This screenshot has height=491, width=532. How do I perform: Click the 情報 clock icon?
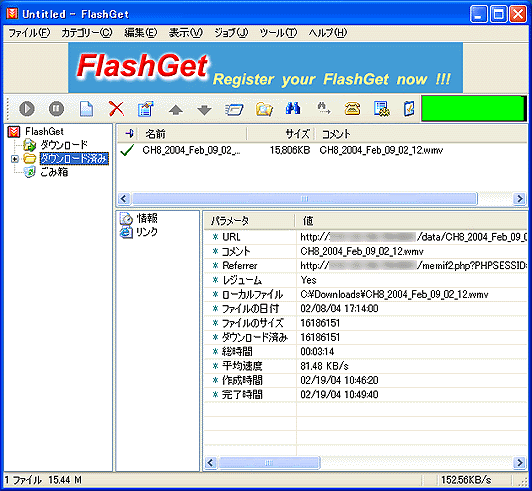126,219
